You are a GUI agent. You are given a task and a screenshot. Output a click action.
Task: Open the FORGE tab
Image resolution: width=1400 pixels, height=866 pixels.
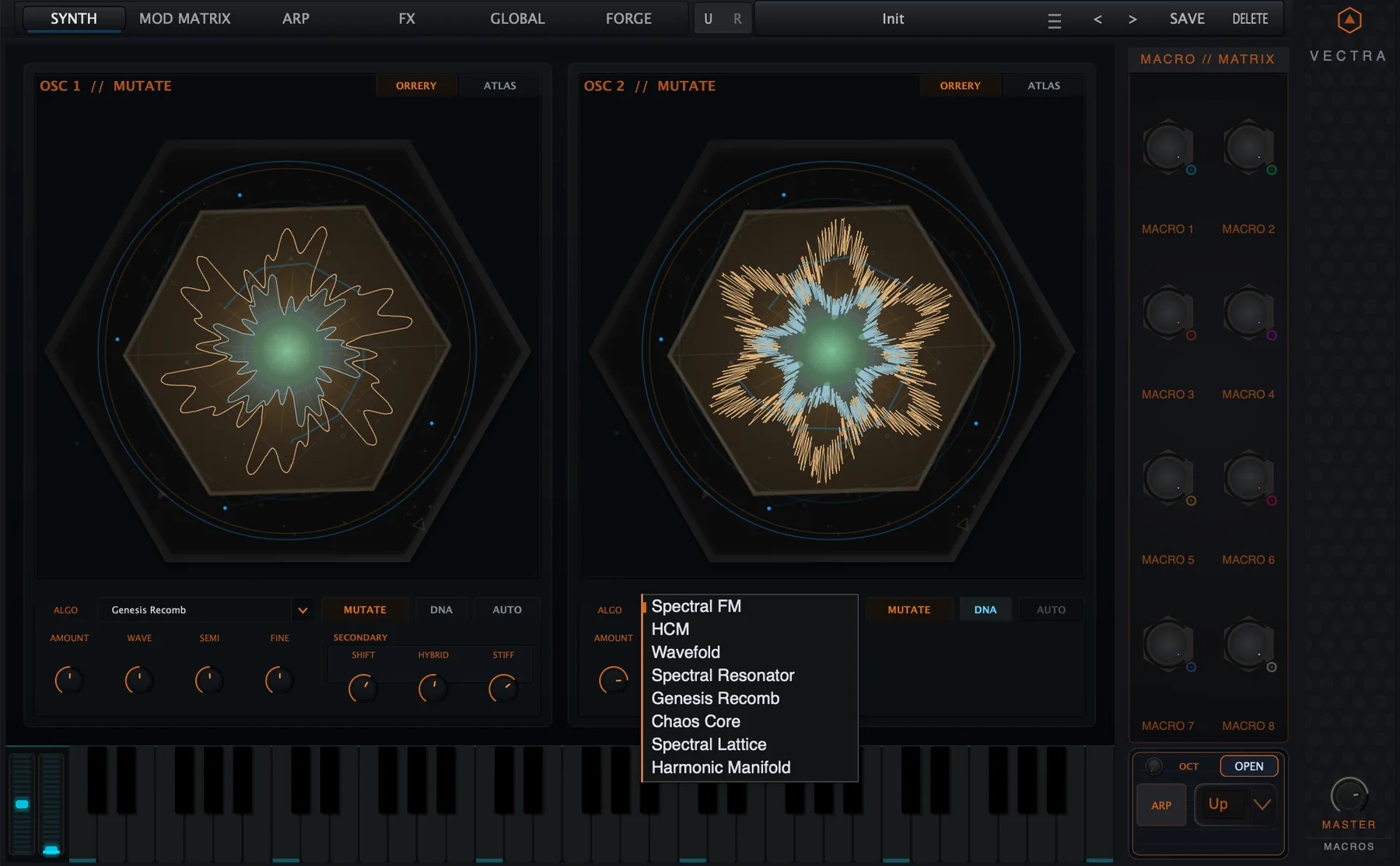tap(628, 19)
